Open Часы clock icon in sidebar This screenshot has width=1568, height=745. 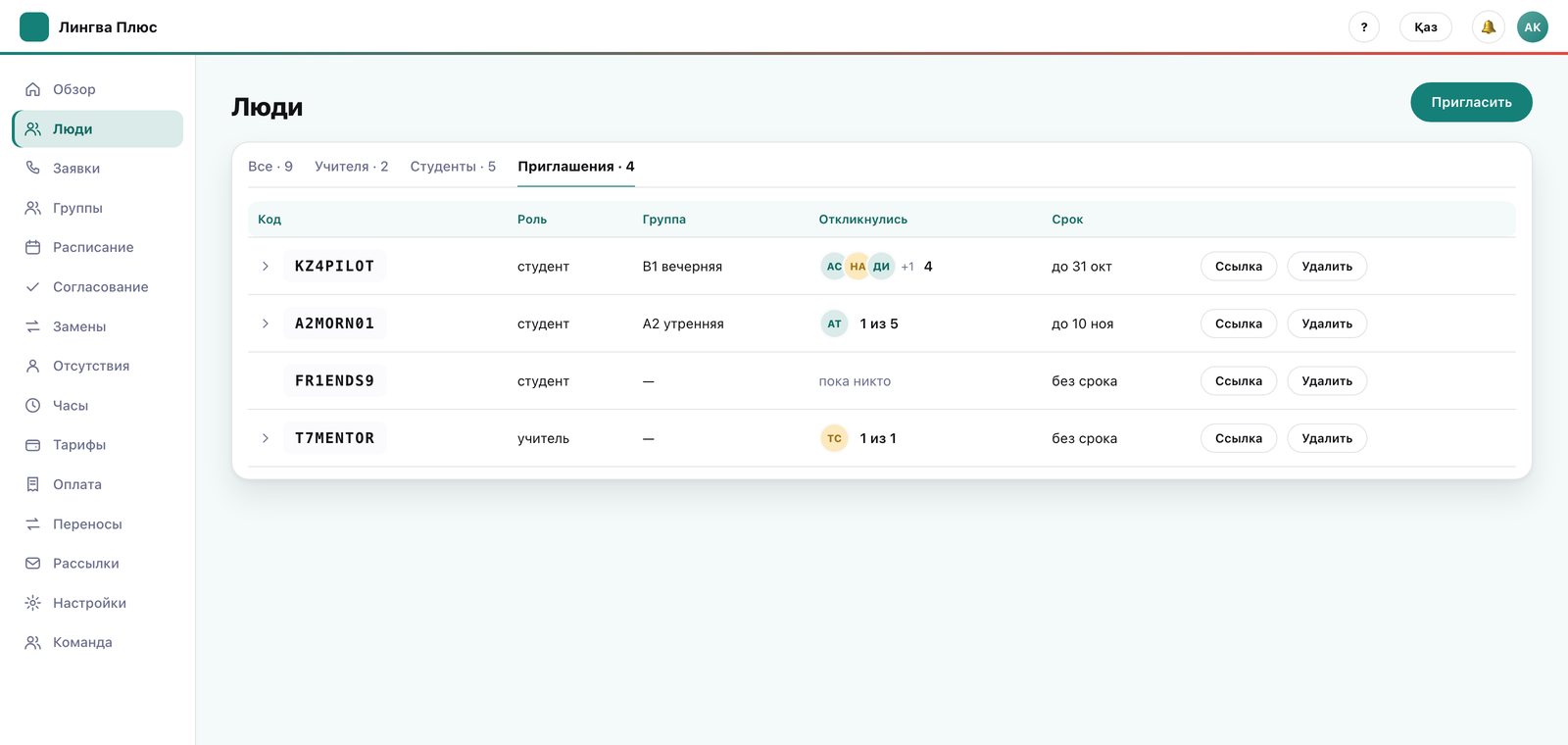pyautogui.click(x=32, y=405)
